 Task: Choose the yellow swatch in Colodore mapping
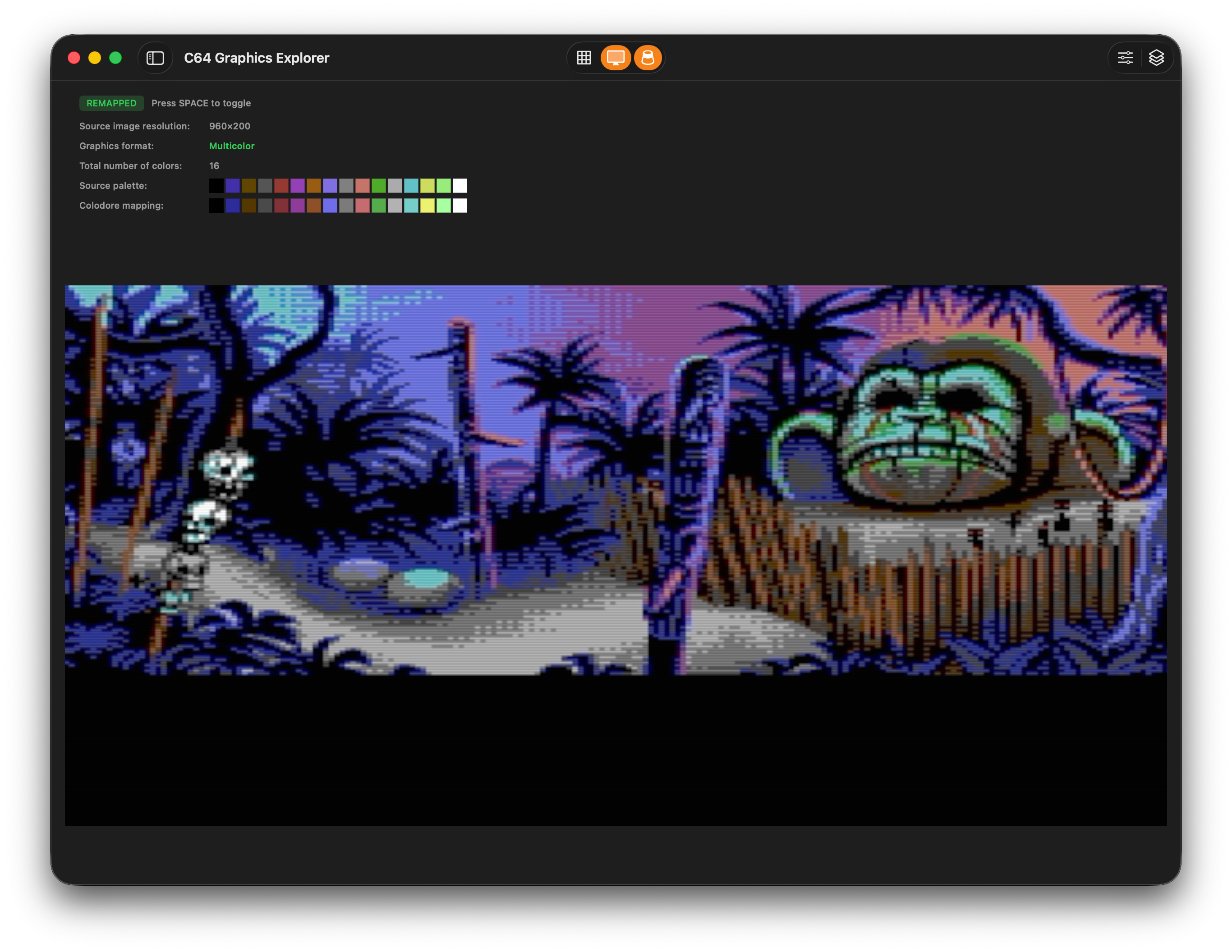(x=428, y=206)
